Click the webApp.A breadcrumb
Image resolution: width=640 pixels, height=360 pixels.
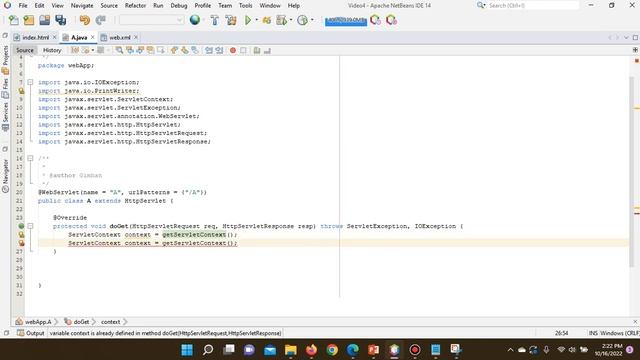[x=34, y=322]
